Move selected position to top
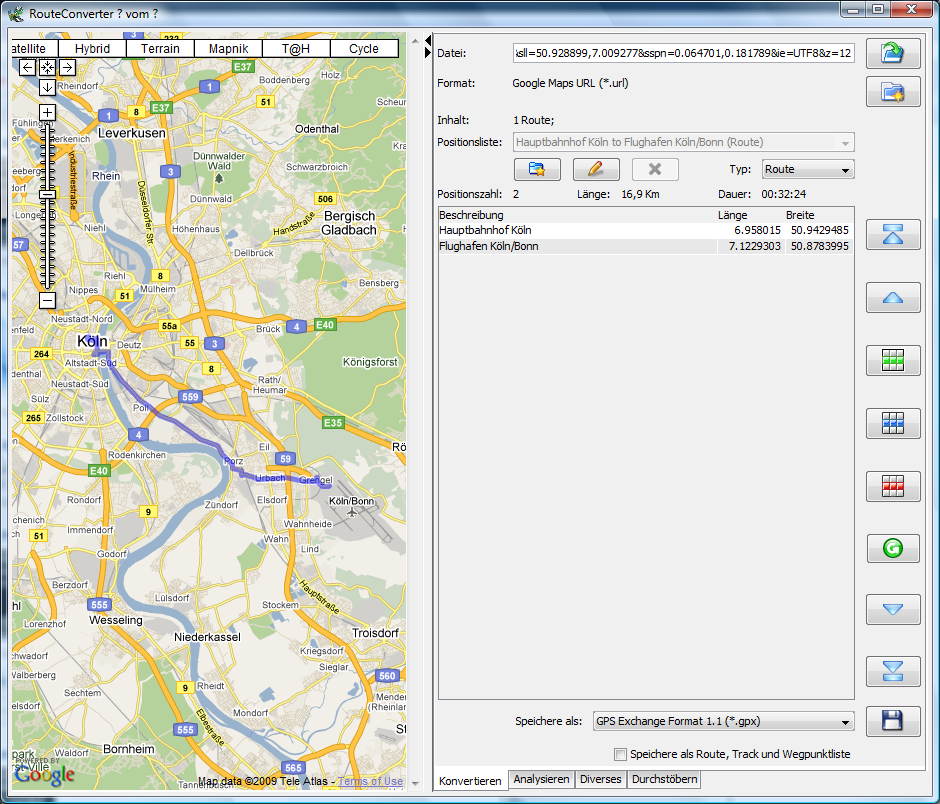Screen dimensions: 940x804 point(893,234)
